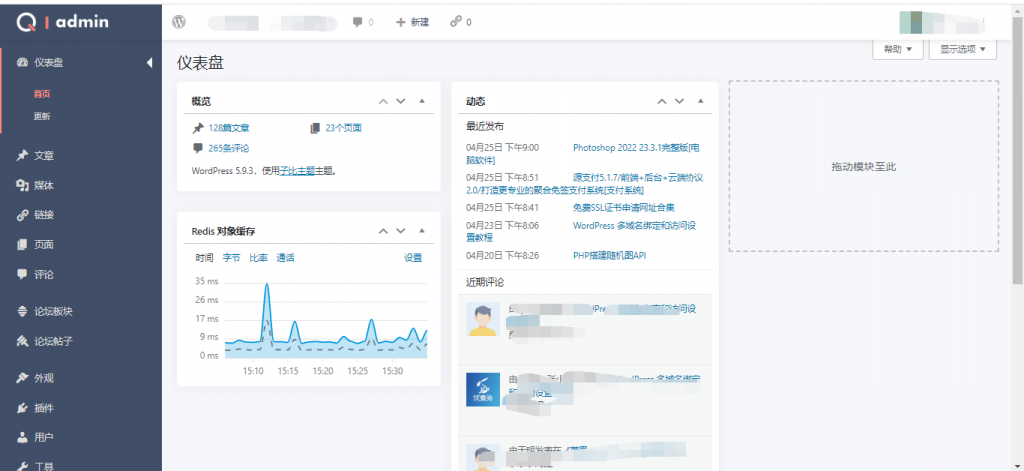Switch Redis chart to 通话 tab
The width and height of the screenshot is (1024, 471).
pyautogui.click(x=285, y=257)
